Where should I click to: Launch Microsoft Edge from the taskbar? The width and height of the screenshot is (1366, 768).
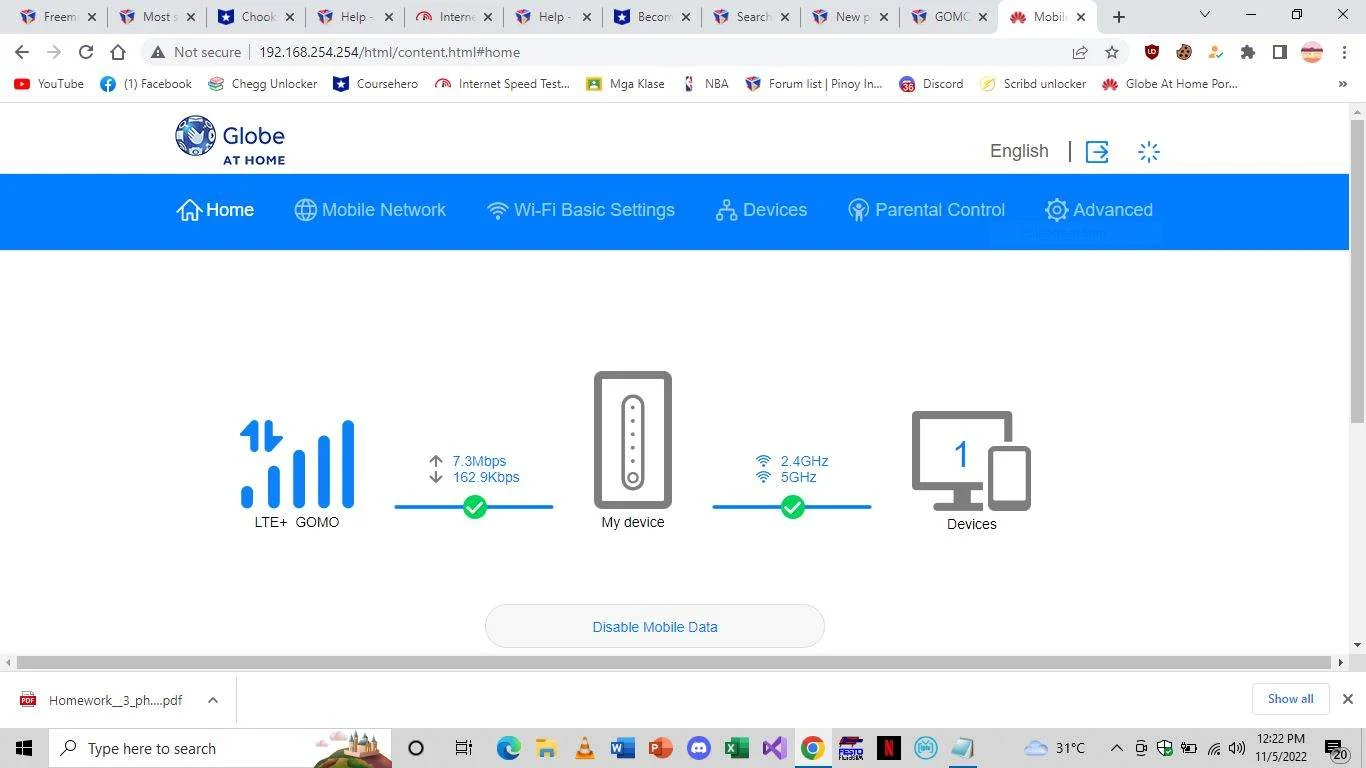(x=509, y=748)
